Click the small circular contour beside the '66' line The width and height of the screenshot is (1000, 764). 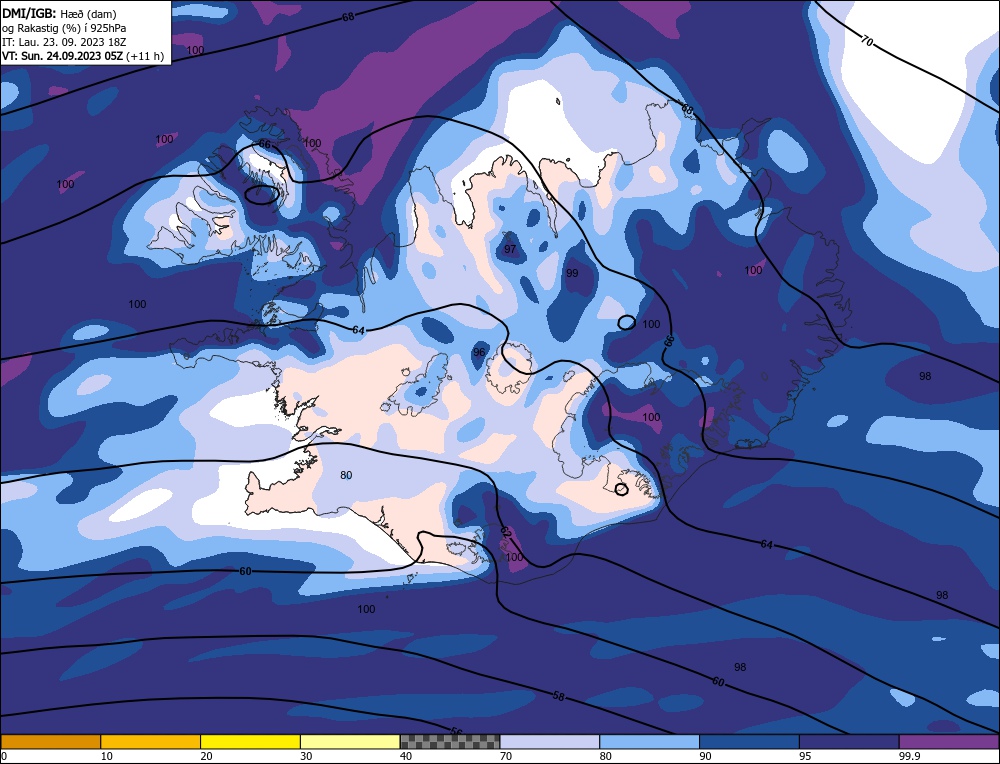627,322
